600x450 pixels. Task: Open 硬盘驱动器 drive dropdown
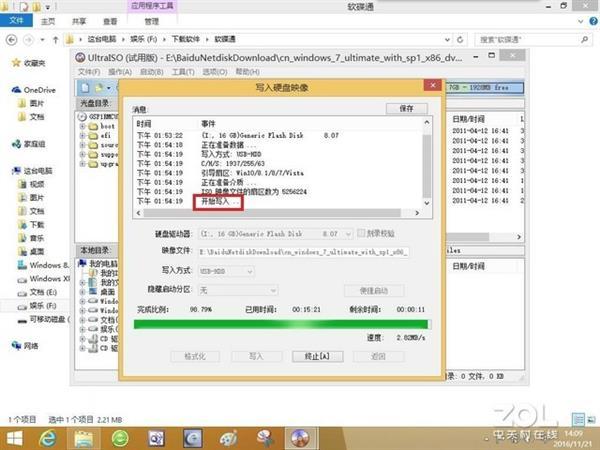[x=348, y=233]
